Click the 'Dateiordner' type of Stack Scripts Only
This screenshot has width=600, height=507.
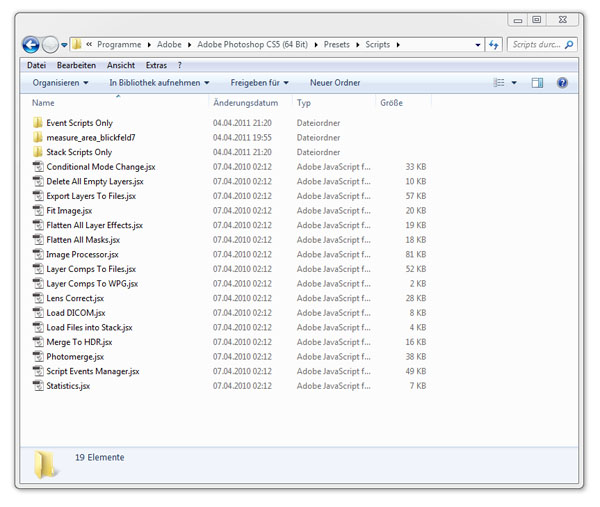click(318, 152)
